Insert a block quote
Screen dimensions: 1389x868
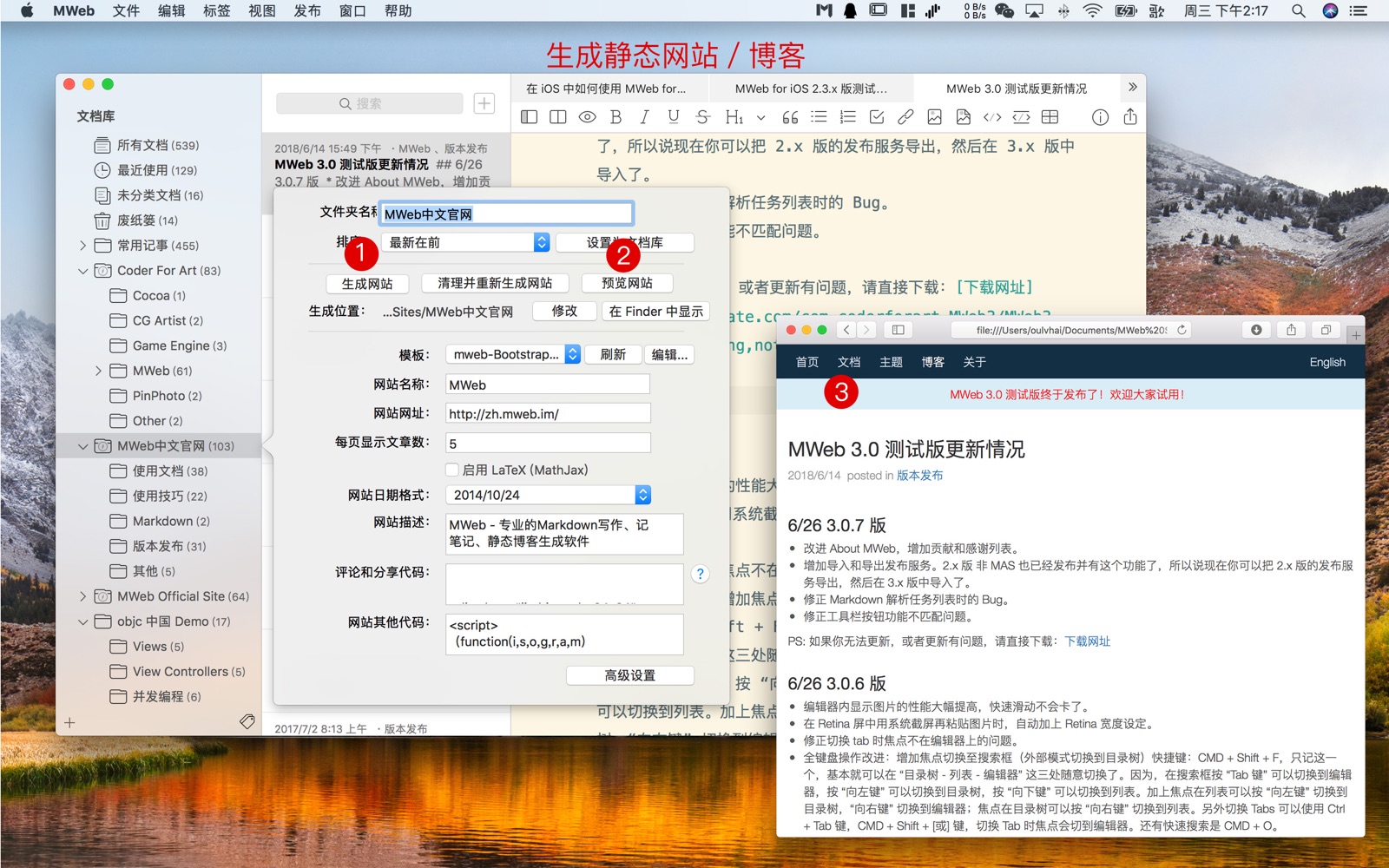(x=790, y=117)
